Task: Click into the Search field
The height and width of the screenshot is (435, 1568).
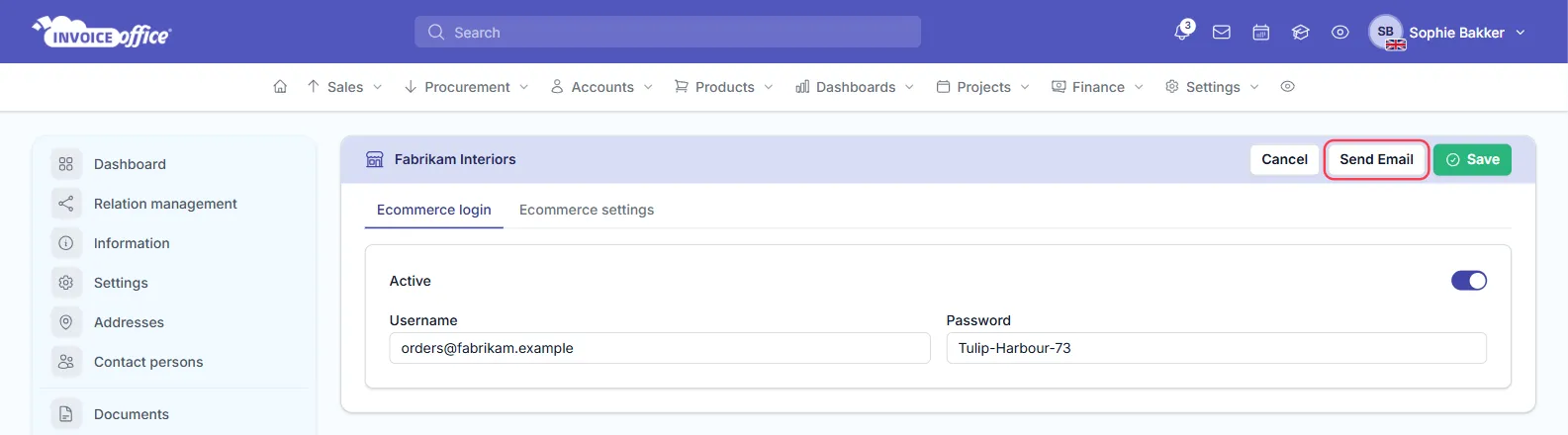Action: coord(668,32)
